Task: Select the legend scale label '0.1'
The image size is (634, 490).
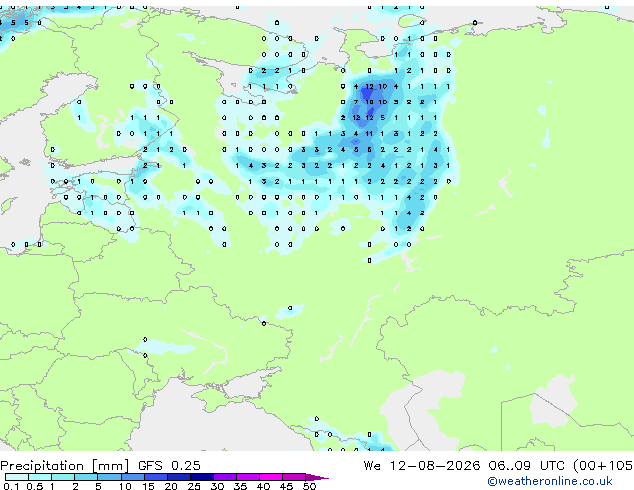Action: click(x=11, y=486)
